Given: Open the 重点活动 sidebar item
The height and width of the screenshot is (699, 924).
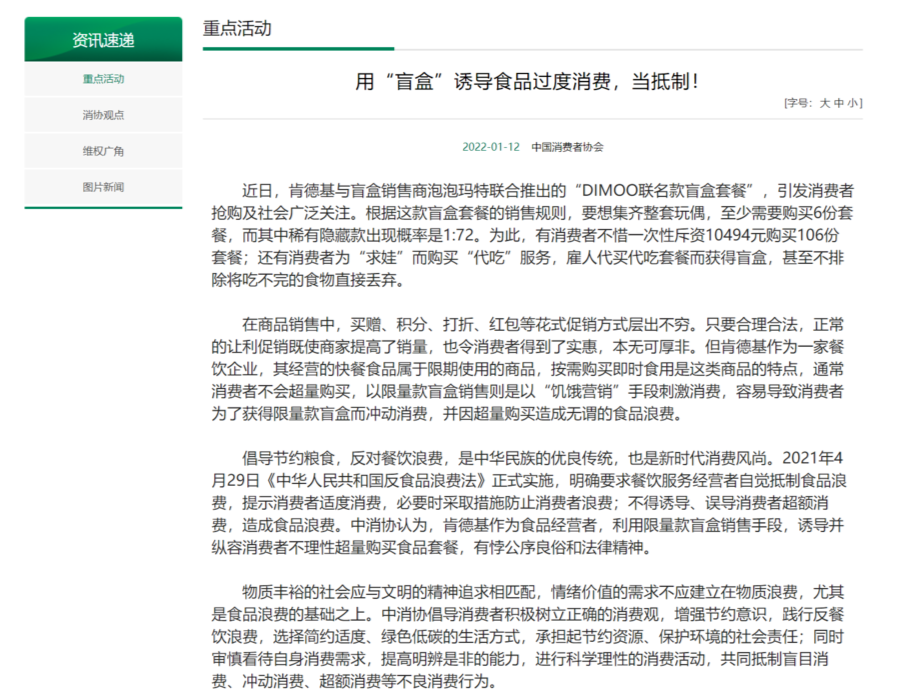Looking at the screenshot, I should [x=103, y=79].
